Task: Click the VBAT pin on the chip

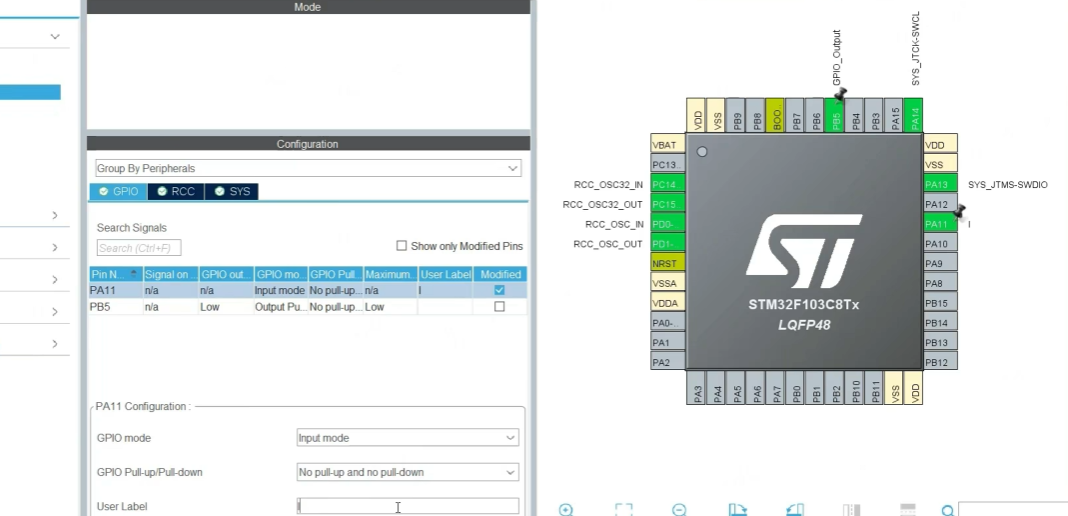Action: pos(668,145)
